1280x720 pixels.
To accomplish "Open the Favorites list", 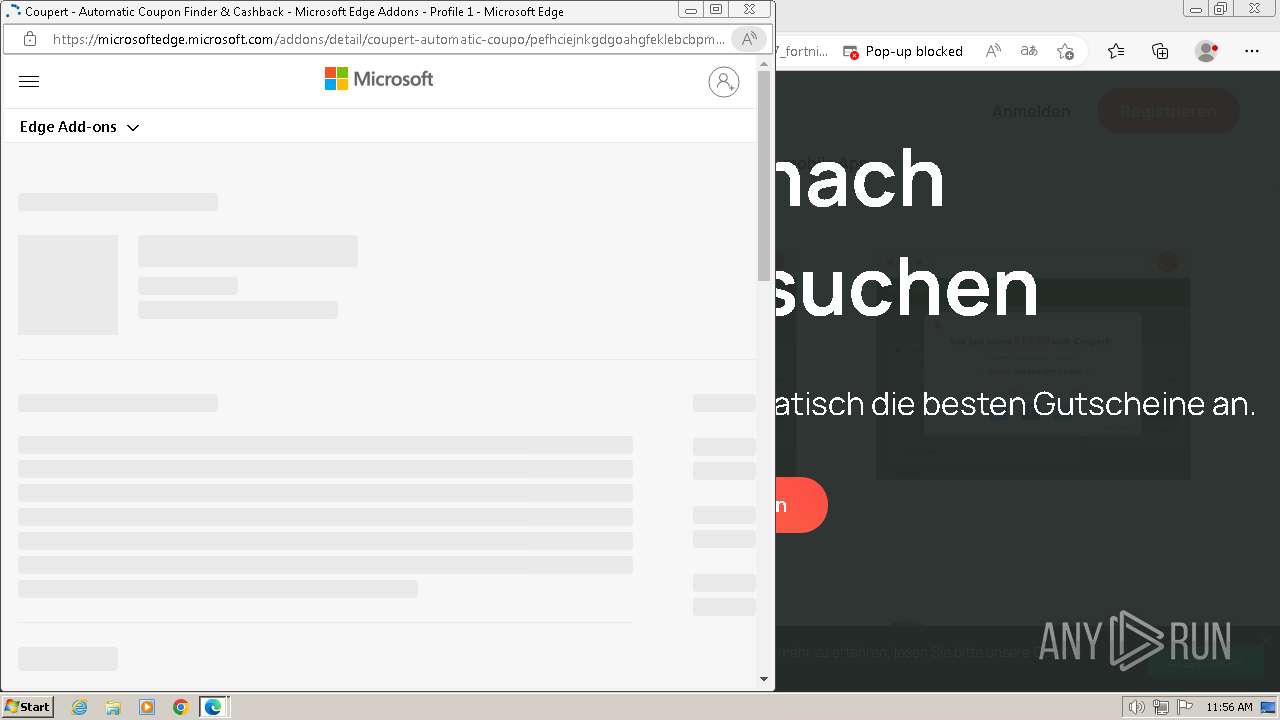I will click(1116, 51).
